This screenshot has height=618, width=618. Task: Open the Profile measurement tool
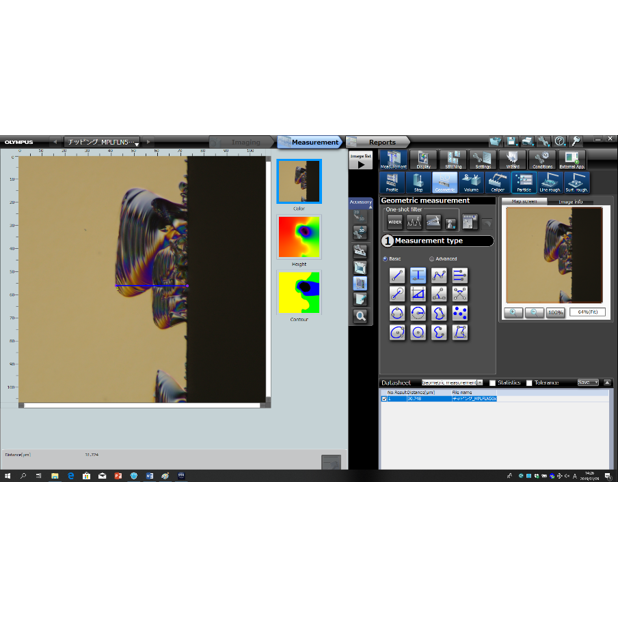click(392, 183)
